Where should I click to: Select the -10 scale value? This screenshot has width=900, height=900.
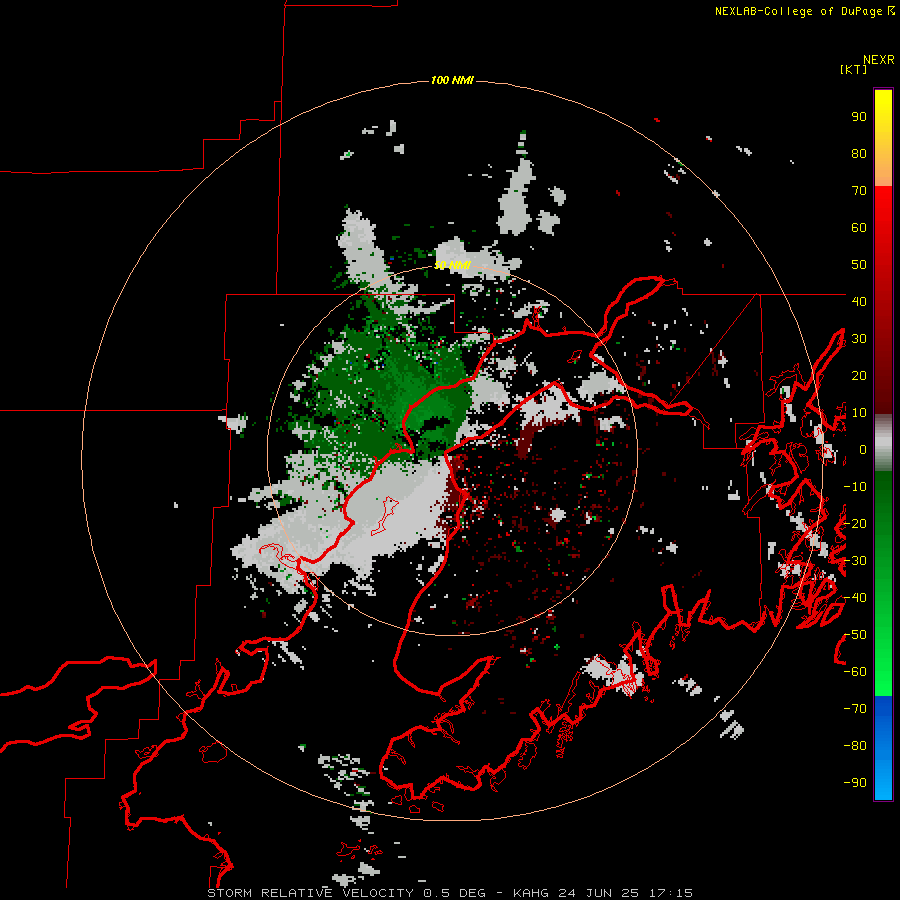pyautogui.click(x=855, y=487)
